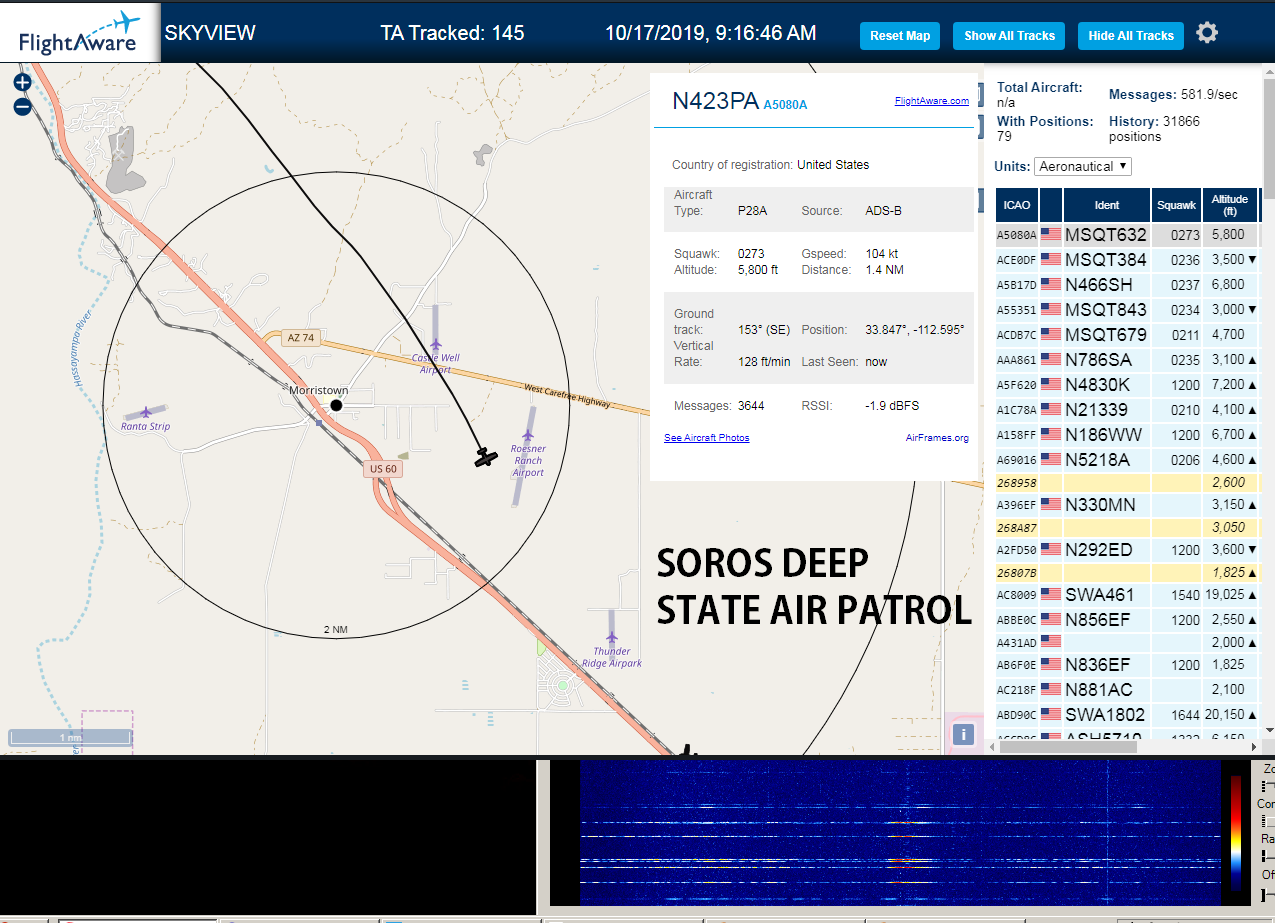Select the N4830K aircraft row
This screenshot has height=923, width=1275.
(x=1127, y=385)
